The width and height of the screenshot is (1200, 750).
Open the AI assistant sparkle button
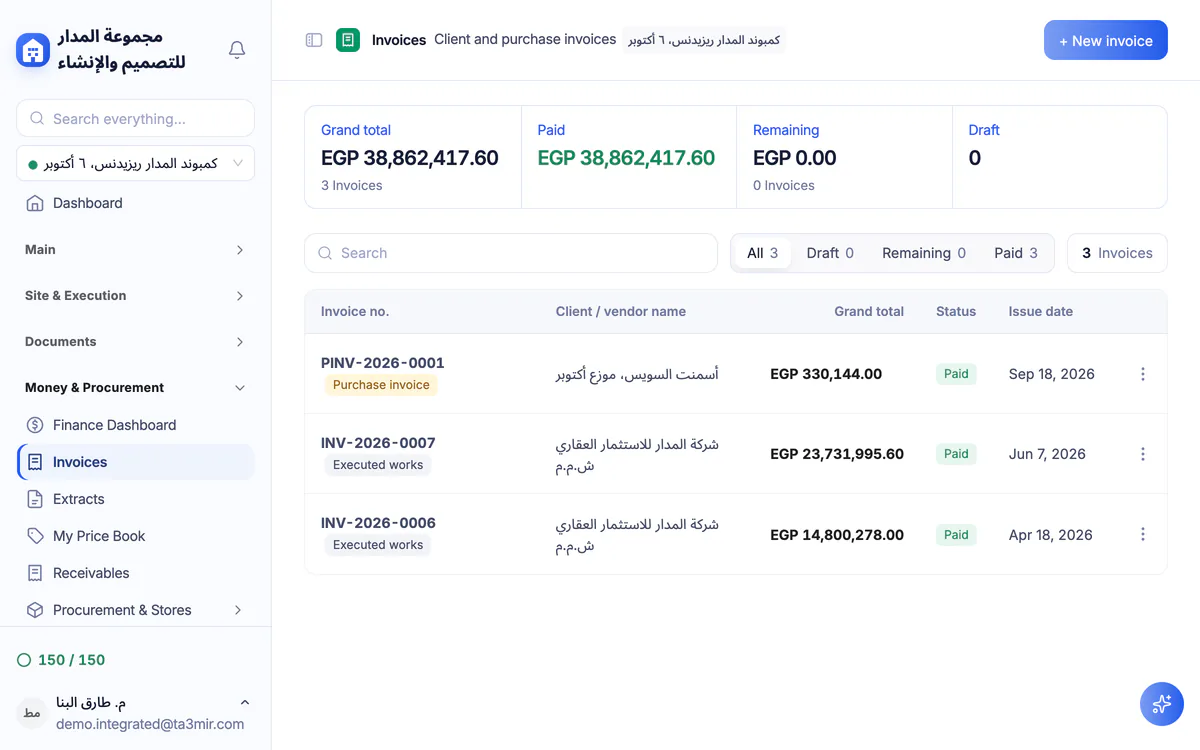(x=1162, y=704)
